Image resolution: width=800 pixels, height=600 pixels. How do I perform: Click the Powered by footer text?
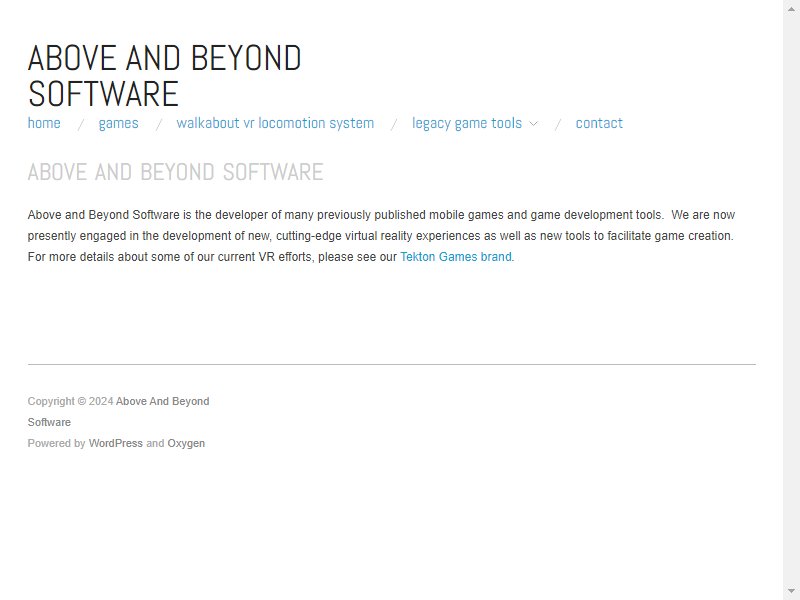tap(56, 443)
